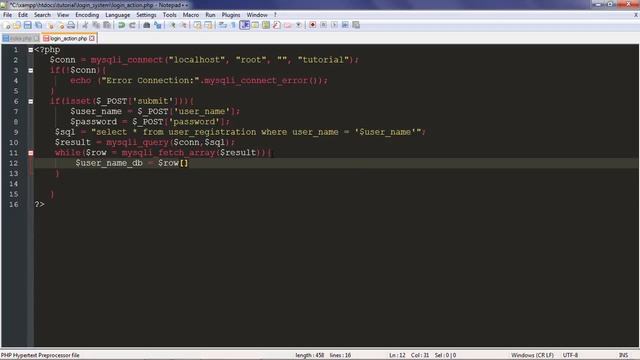Click the Save All toolbar icon
Viewport: 640px width, 360px height.
tap(39, 25)
